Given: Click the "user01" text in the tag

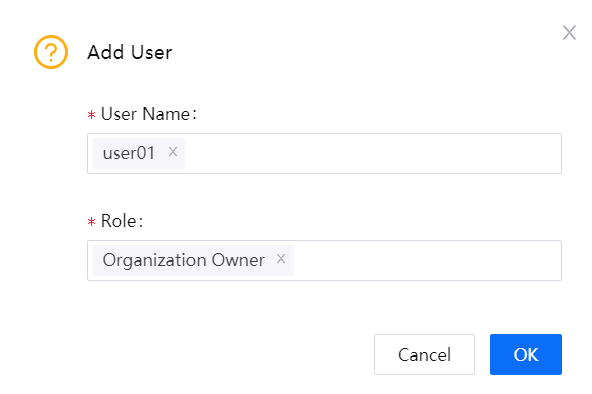Looking at the screenshot, I should [x=129, y=153].
